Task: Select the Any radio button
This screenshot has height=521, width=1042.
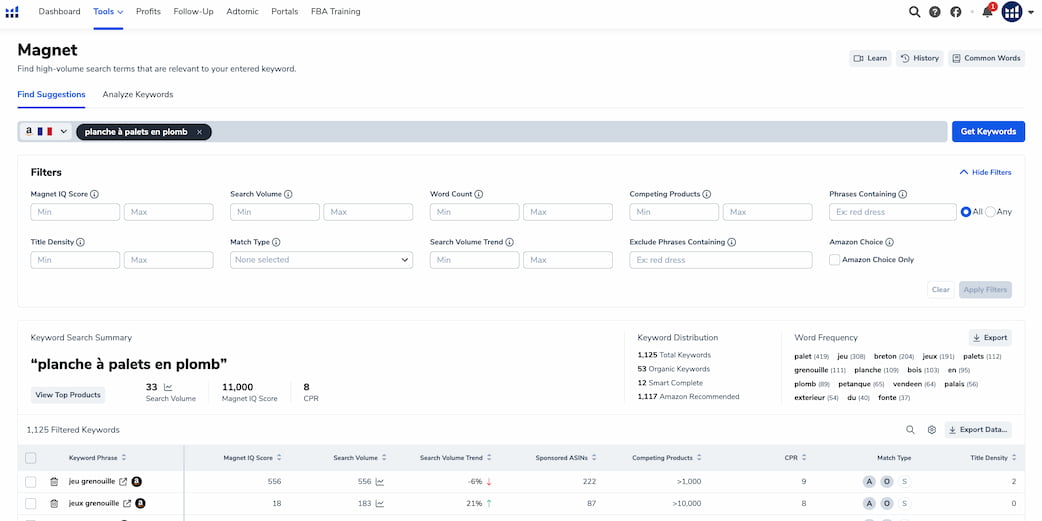Action: click(990, 212)
